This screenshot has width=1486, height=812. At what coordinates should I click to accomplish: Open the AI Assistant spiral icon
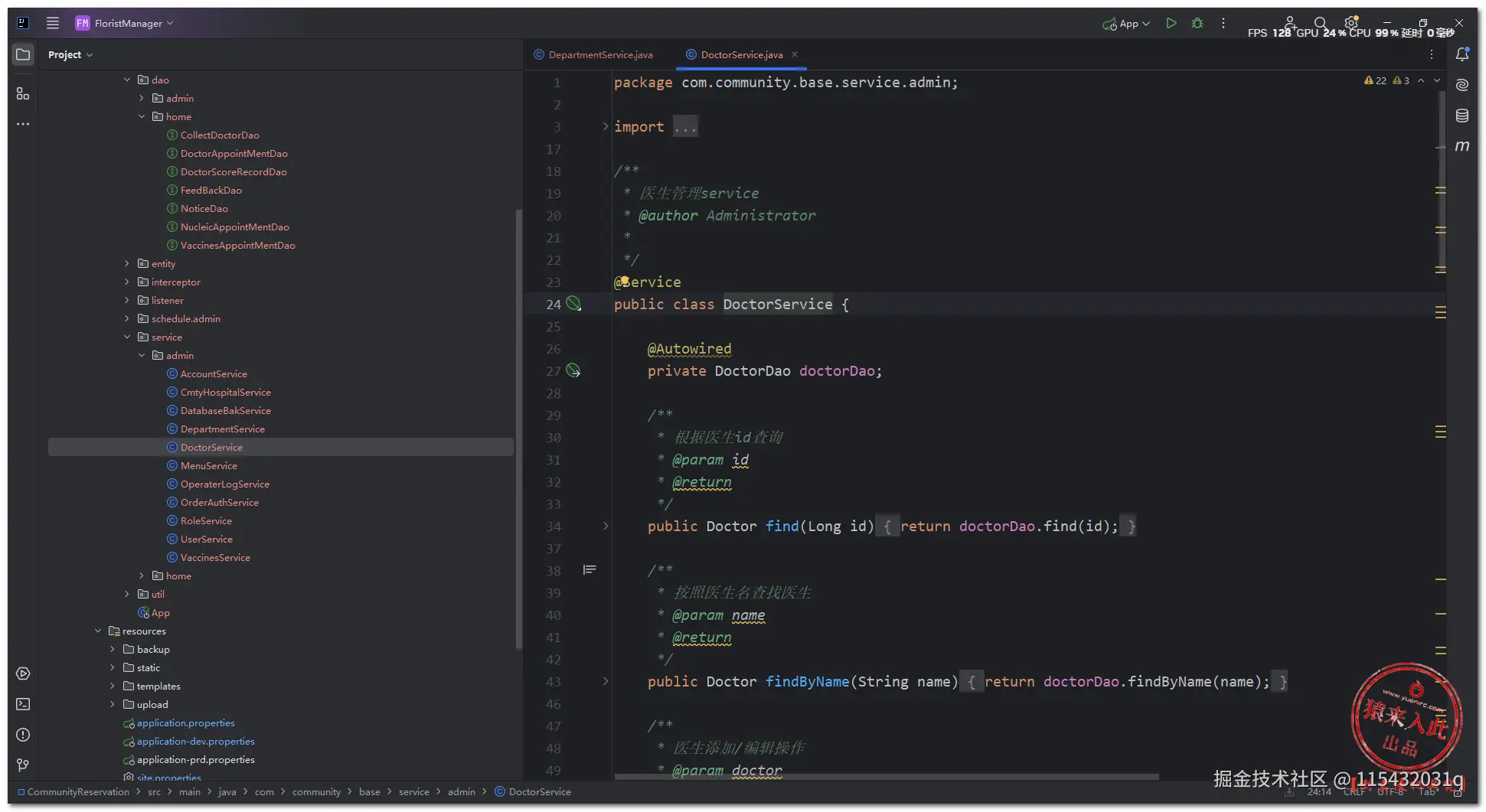(1462, 85)
